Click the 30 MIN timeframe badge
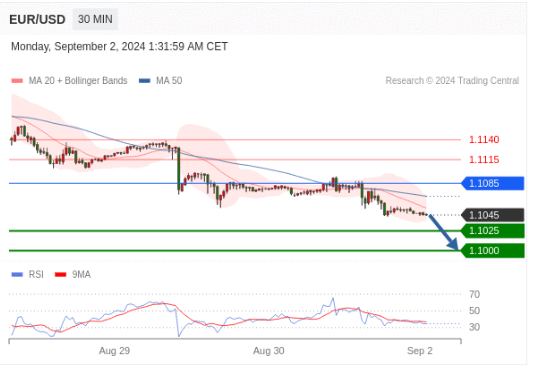The width and height of the screenshot is (534, 368). [95, 19]
